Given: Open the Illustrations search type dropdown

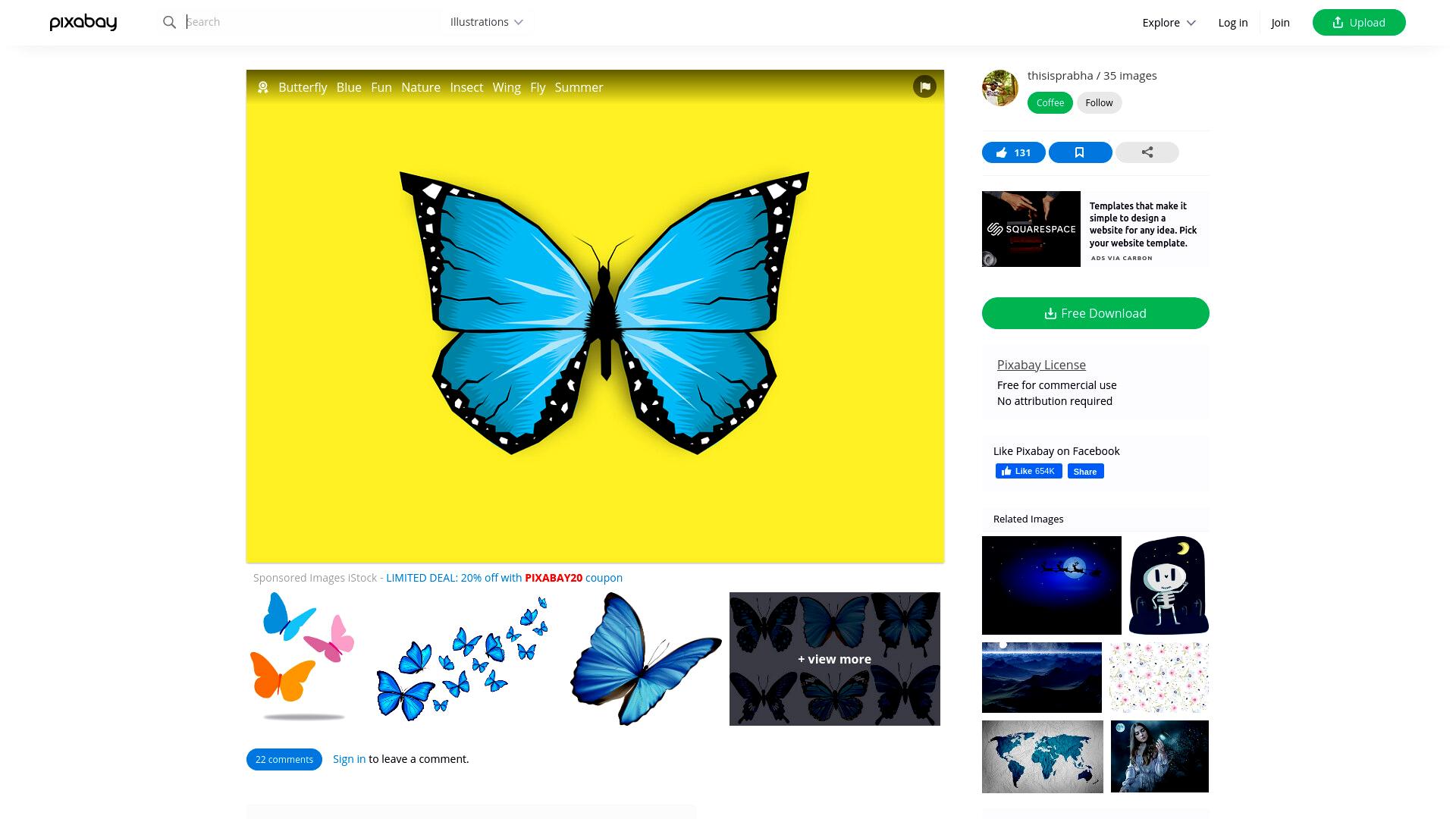Looking at the screenshot, I should coord(486,22).
